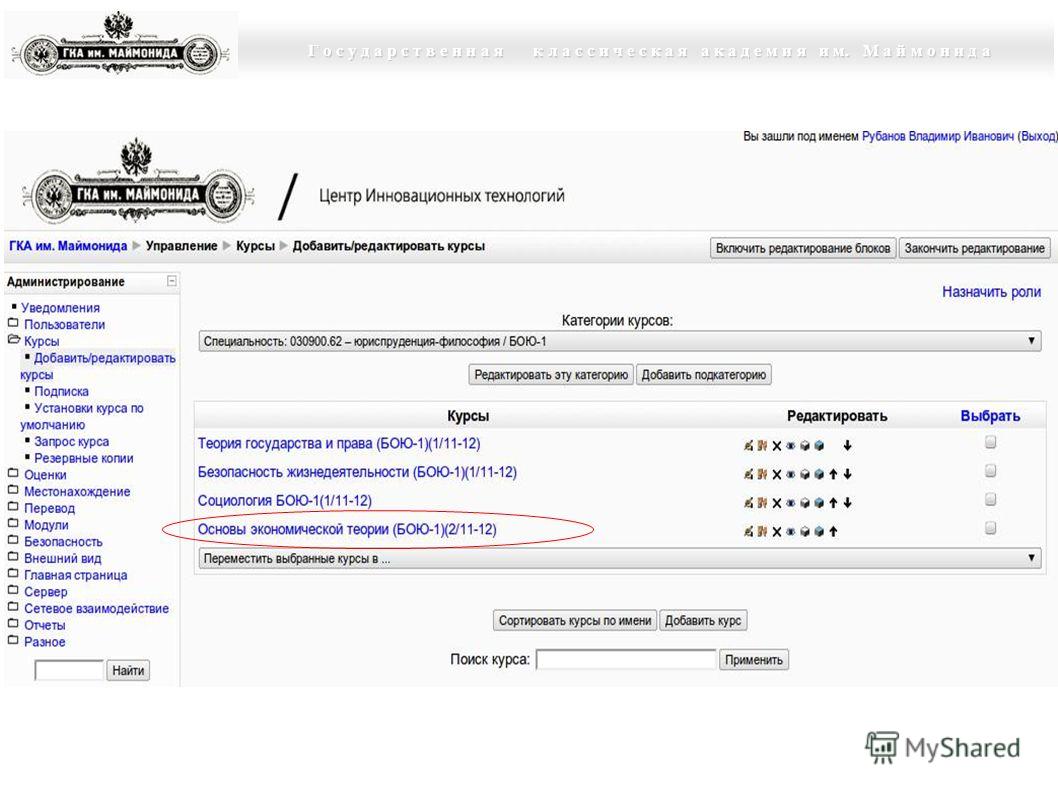The height and width of the screenshot is (793, 1058).
Task: Hide Теория государства и права via eye icon
Action: pyautogui.click(x=790, y=445)
